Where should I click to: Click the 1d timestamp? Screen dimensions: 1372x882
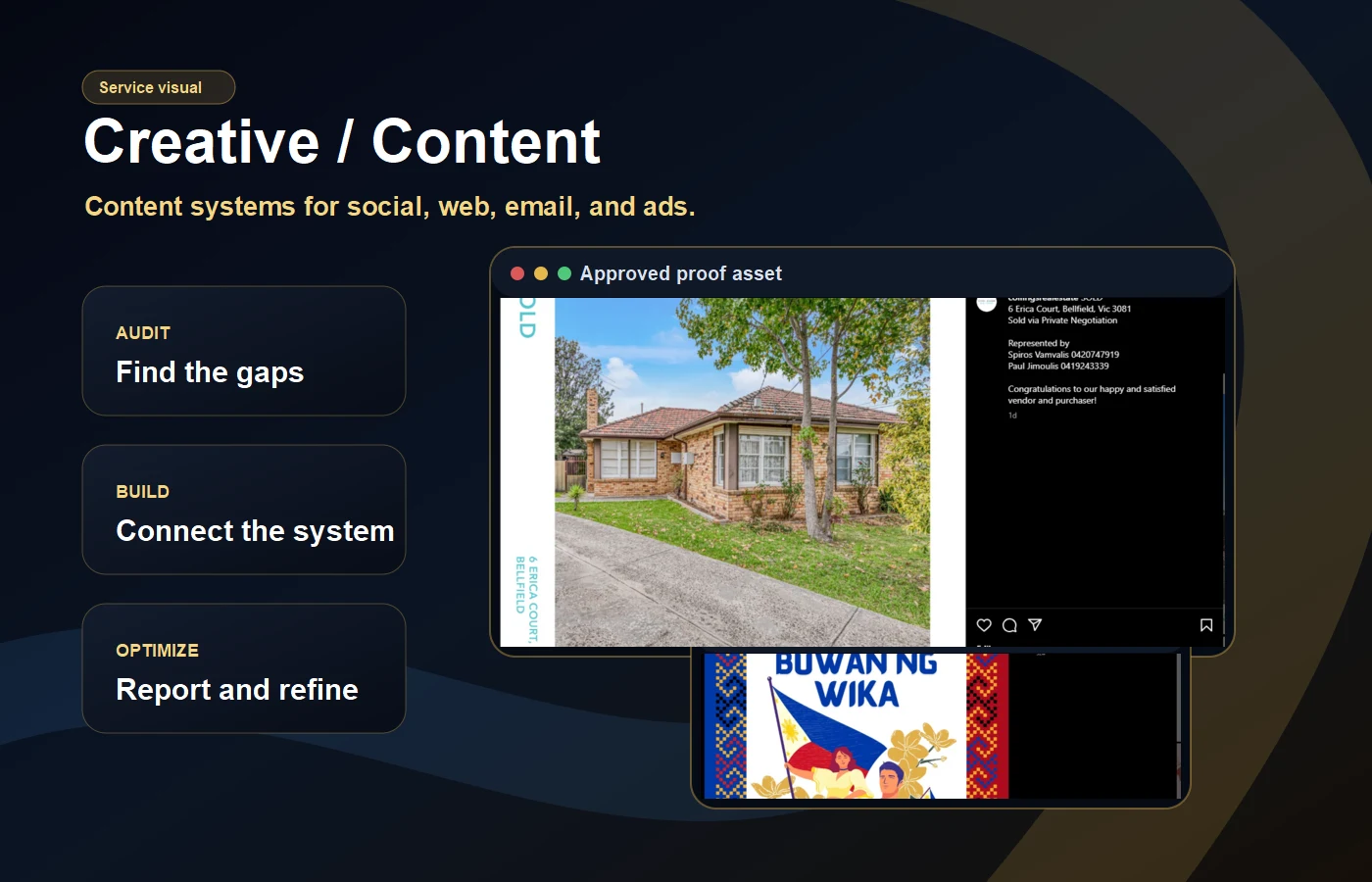pos(1012,416)
